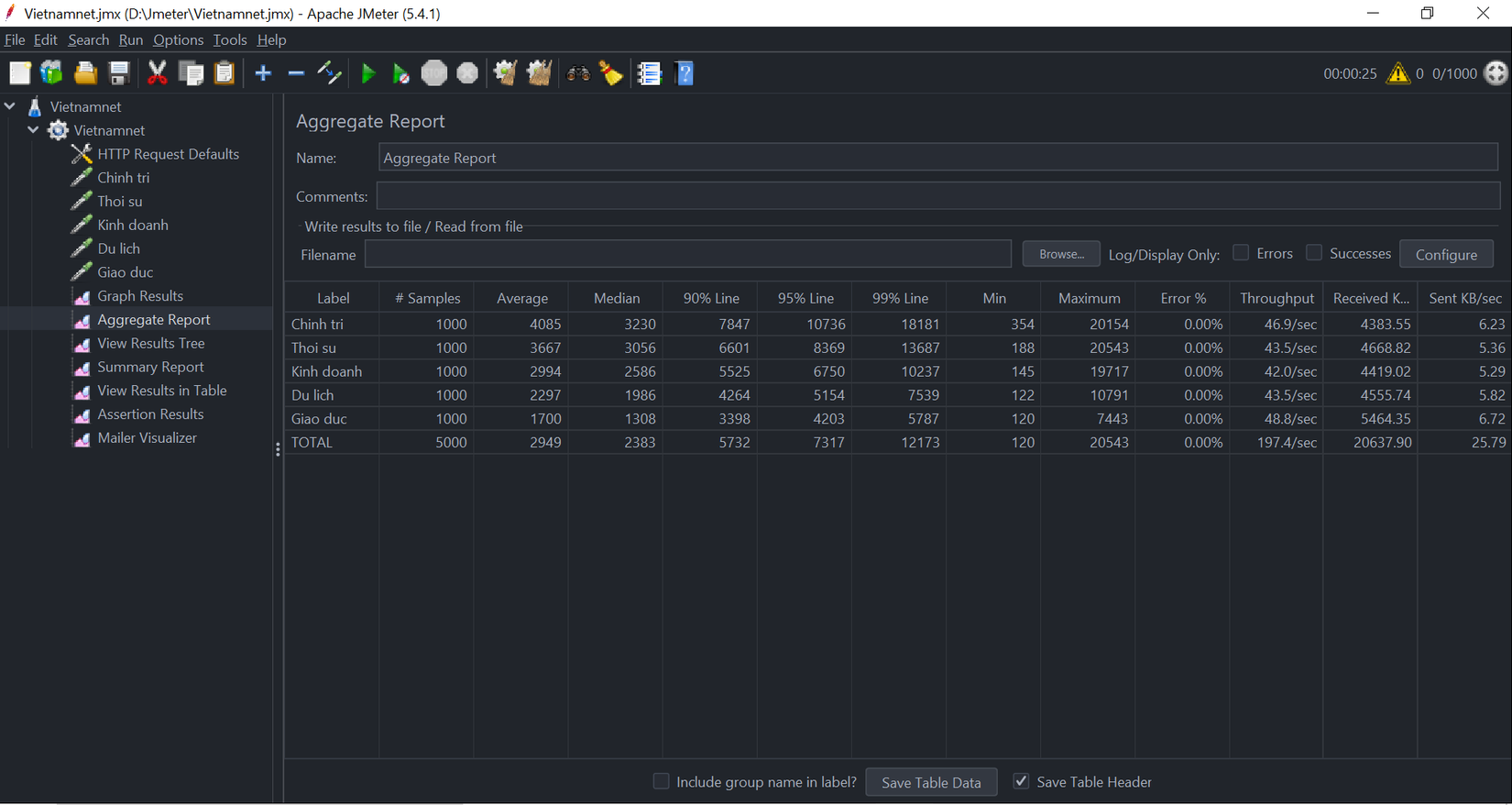Click the Stop test icon
This screenshot has width=1512, height=805.
coord(434,73)
